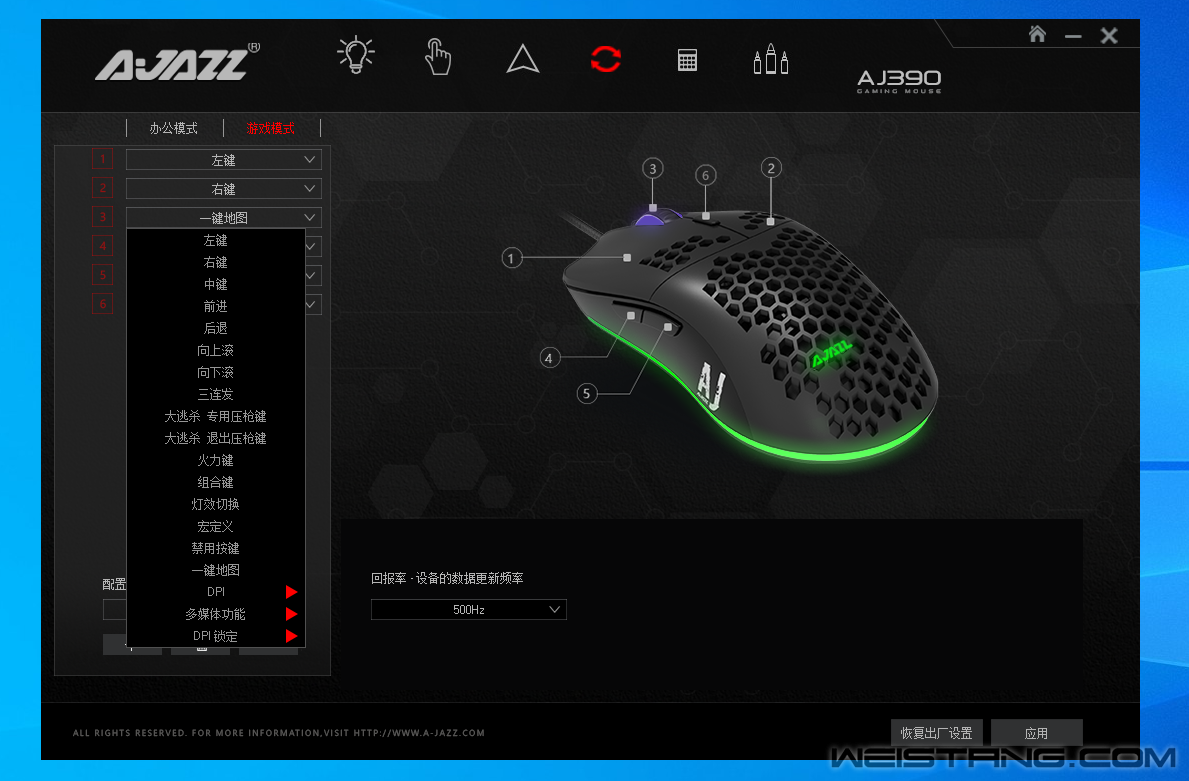
Task: Open the 500Hz report rate dropdown
Action: (469, 610)
